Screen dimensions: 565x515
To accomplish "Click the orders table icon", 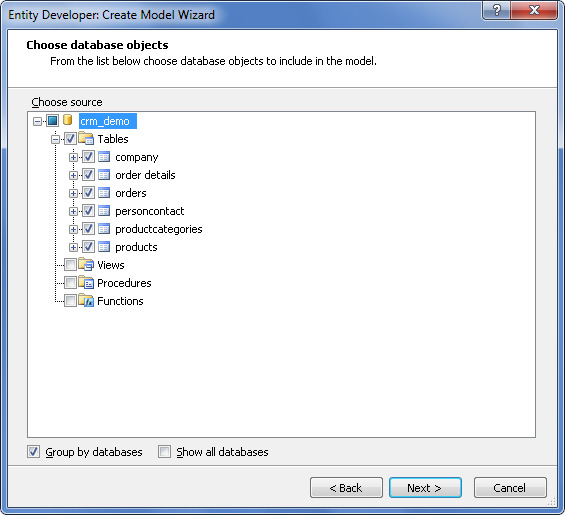I will point(104,193).
